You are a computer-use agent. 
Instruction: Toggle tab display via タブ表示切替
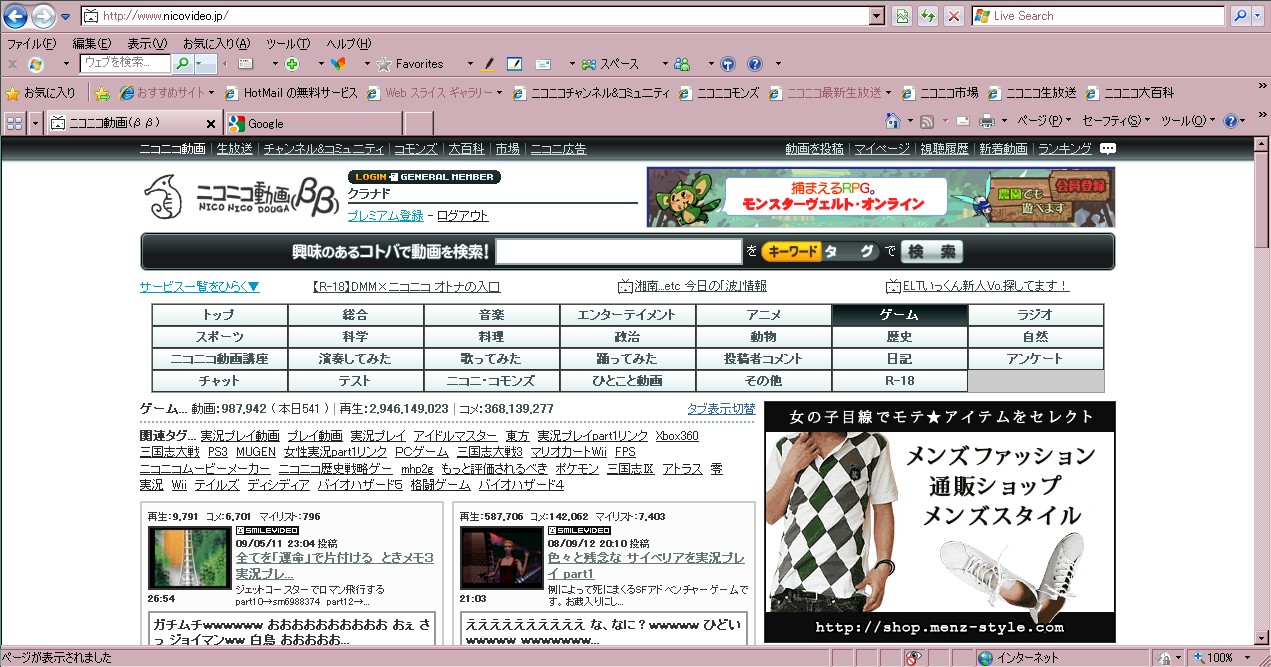pos(721,409)
